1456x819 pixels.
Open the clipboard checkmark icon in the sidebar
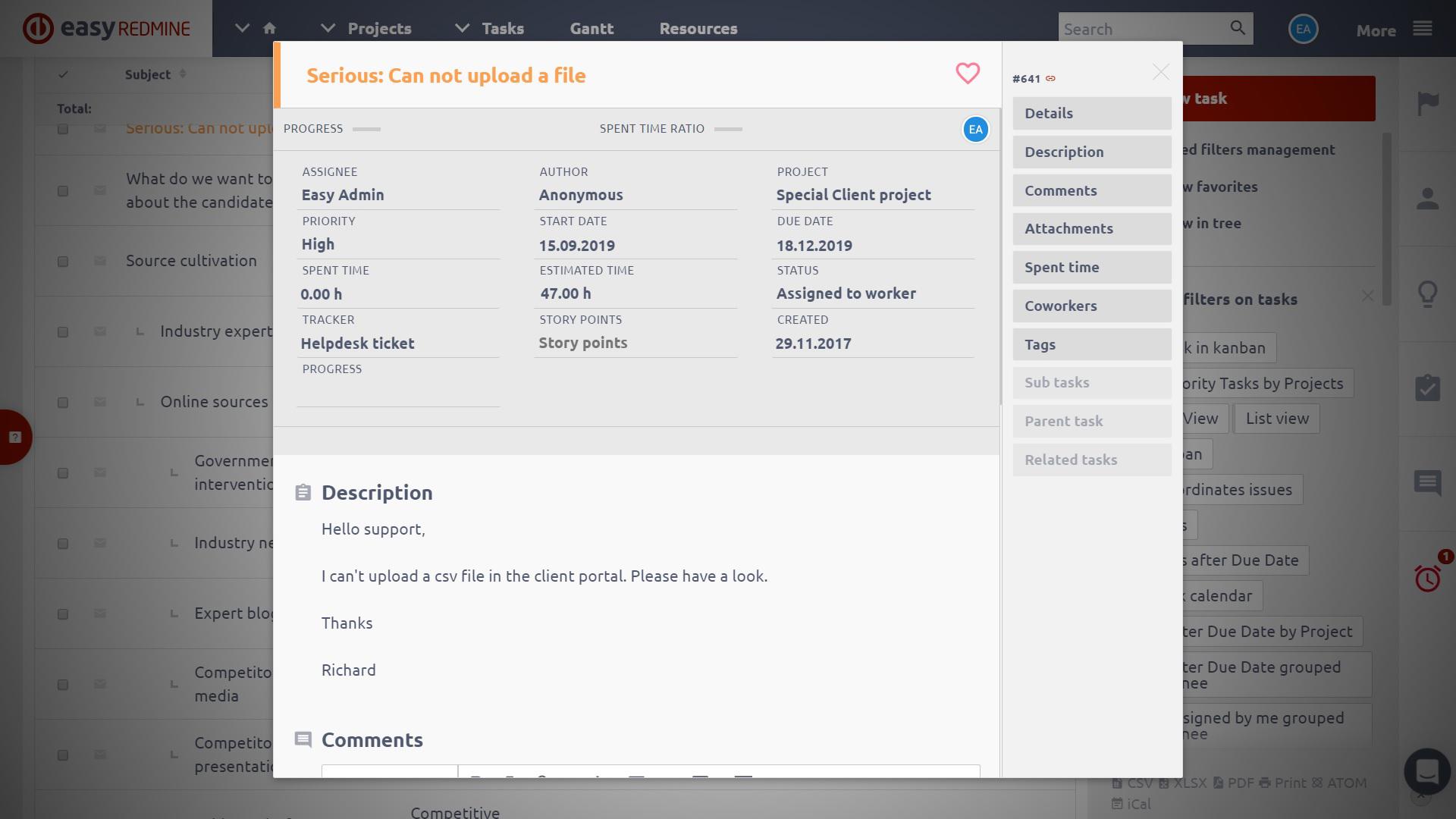[1427, 388]
